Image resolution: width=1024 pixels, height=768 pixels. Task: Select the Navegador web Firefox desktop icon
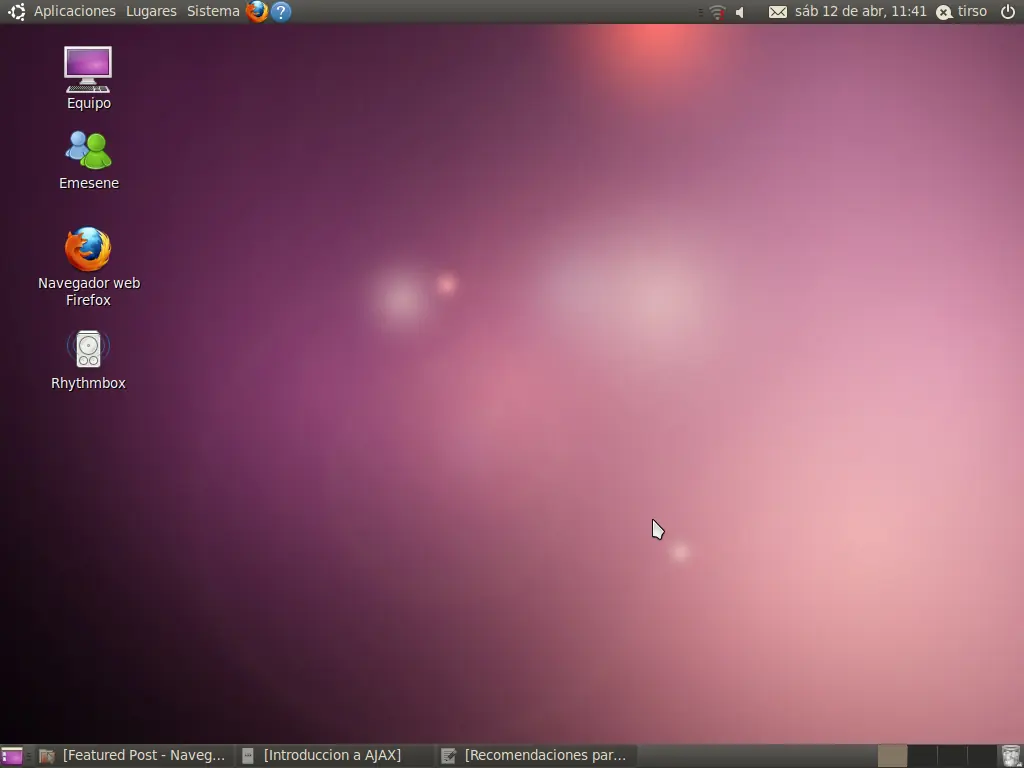[x=88, y=266]
